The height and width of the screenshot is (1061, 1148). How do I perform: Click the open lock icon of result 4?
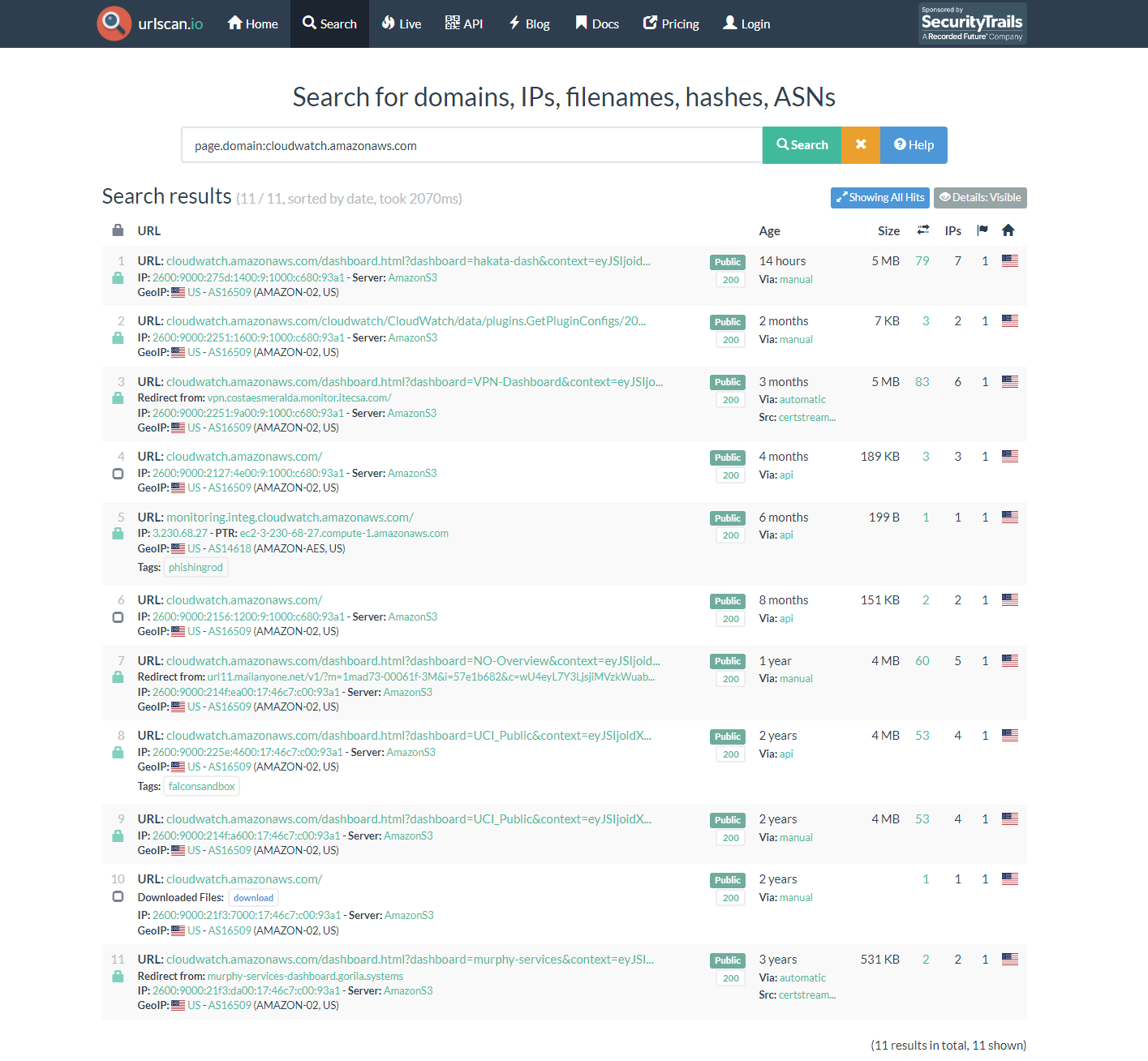118,474
